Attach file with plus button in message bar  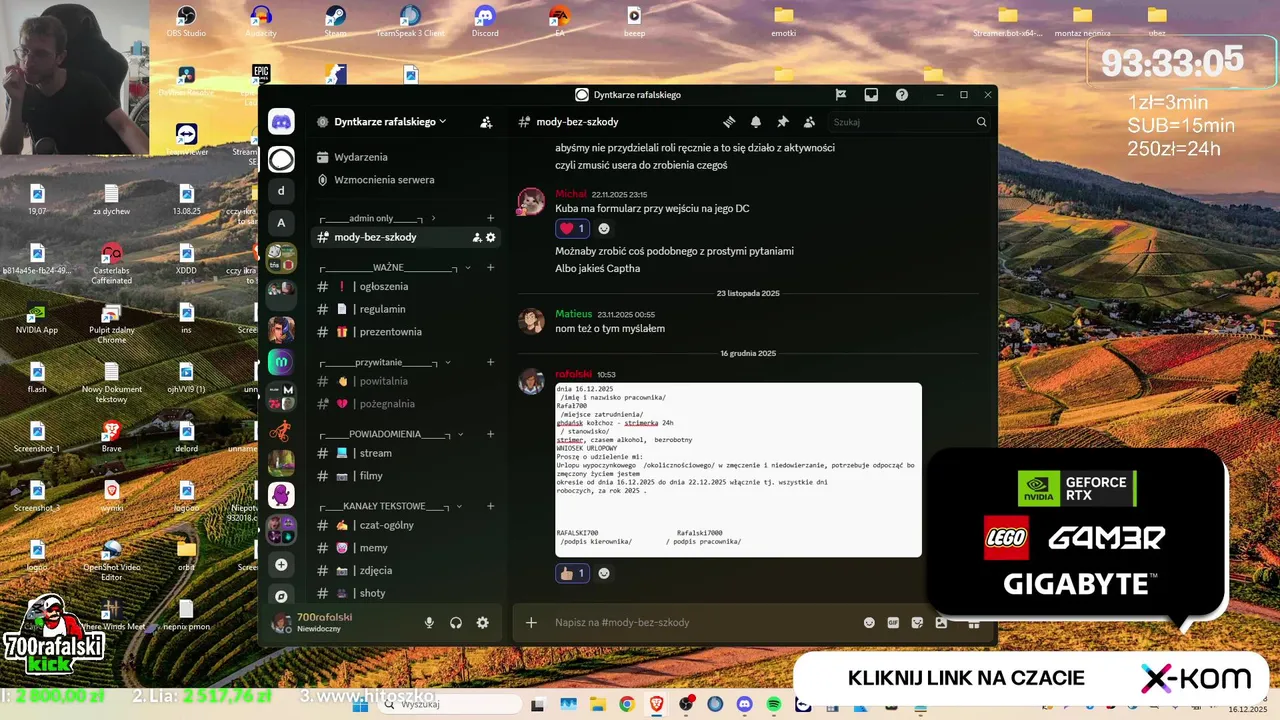[x=531, y=622]
